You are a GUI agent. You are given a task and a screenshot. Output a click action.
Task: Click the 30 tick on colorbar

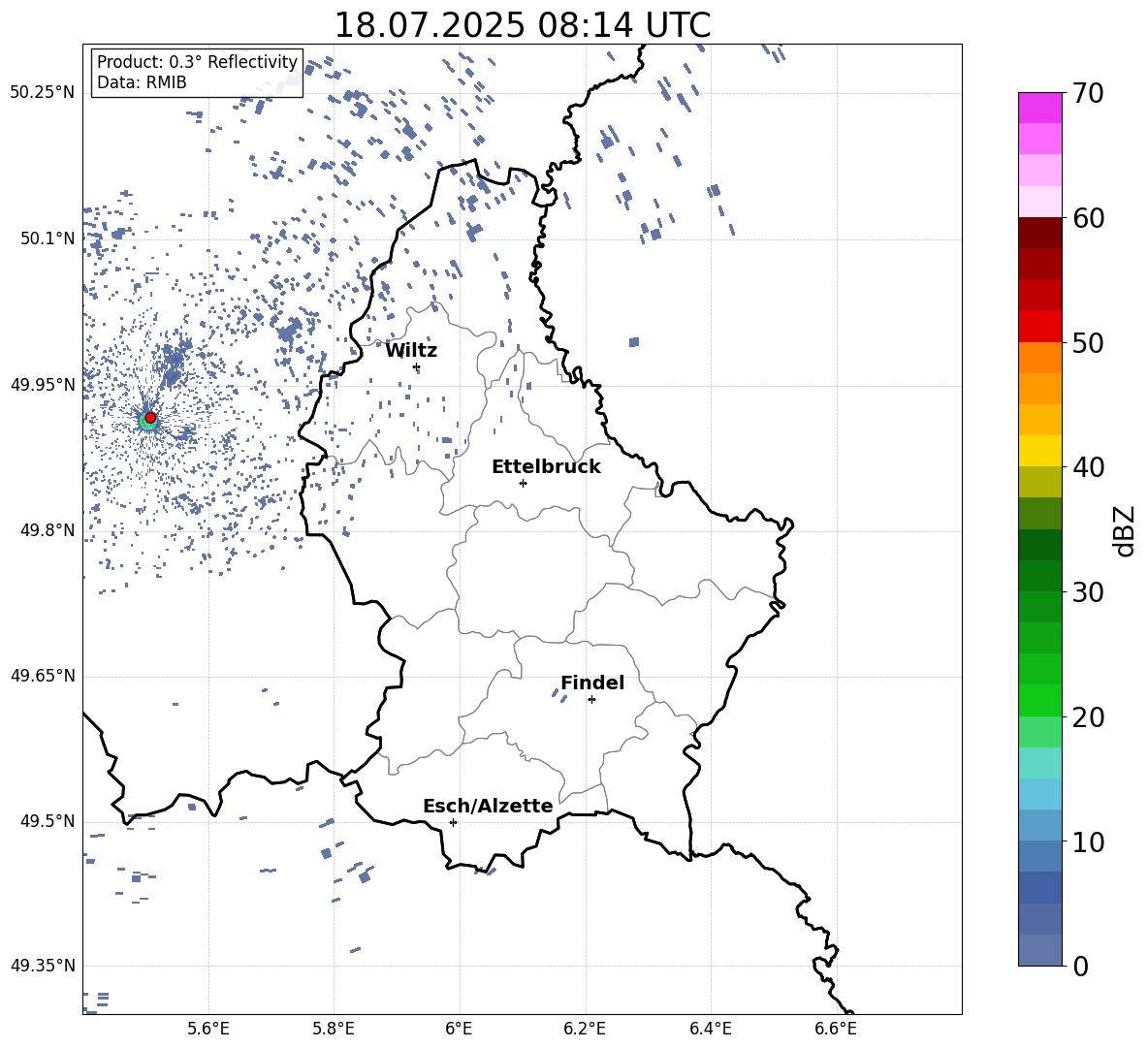pyautogui.click(x=1088, y=592)
